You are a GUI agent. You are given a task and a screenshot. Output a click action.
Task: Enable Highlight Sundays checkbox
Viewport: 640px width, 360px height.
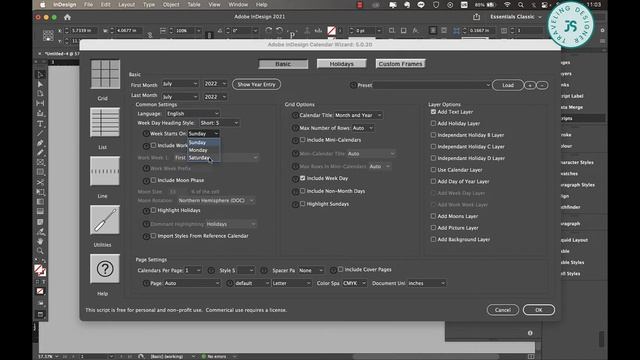[x=302, y=203]
